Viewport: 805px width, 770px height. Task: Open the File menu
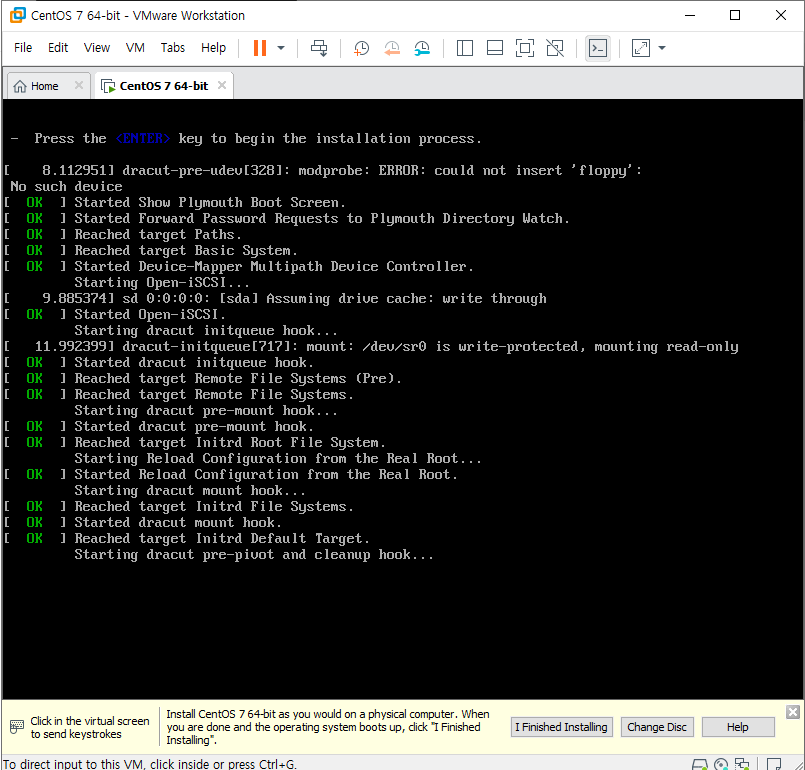tap(23, 48)
